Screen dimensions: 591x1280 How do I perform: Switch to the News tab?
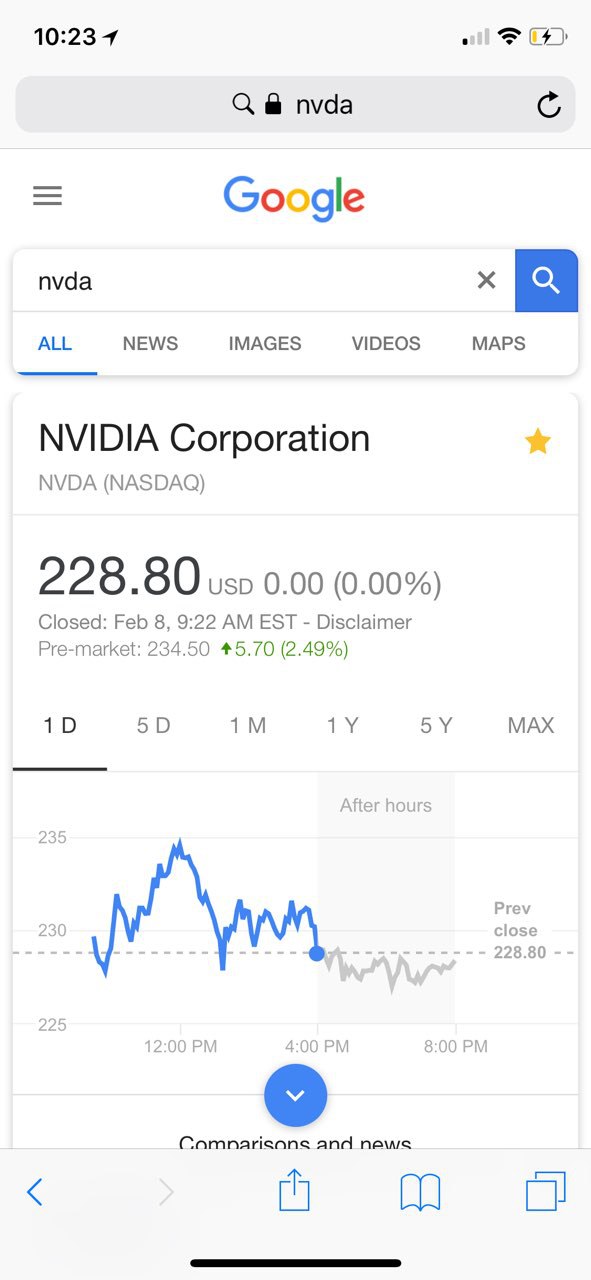150,343
